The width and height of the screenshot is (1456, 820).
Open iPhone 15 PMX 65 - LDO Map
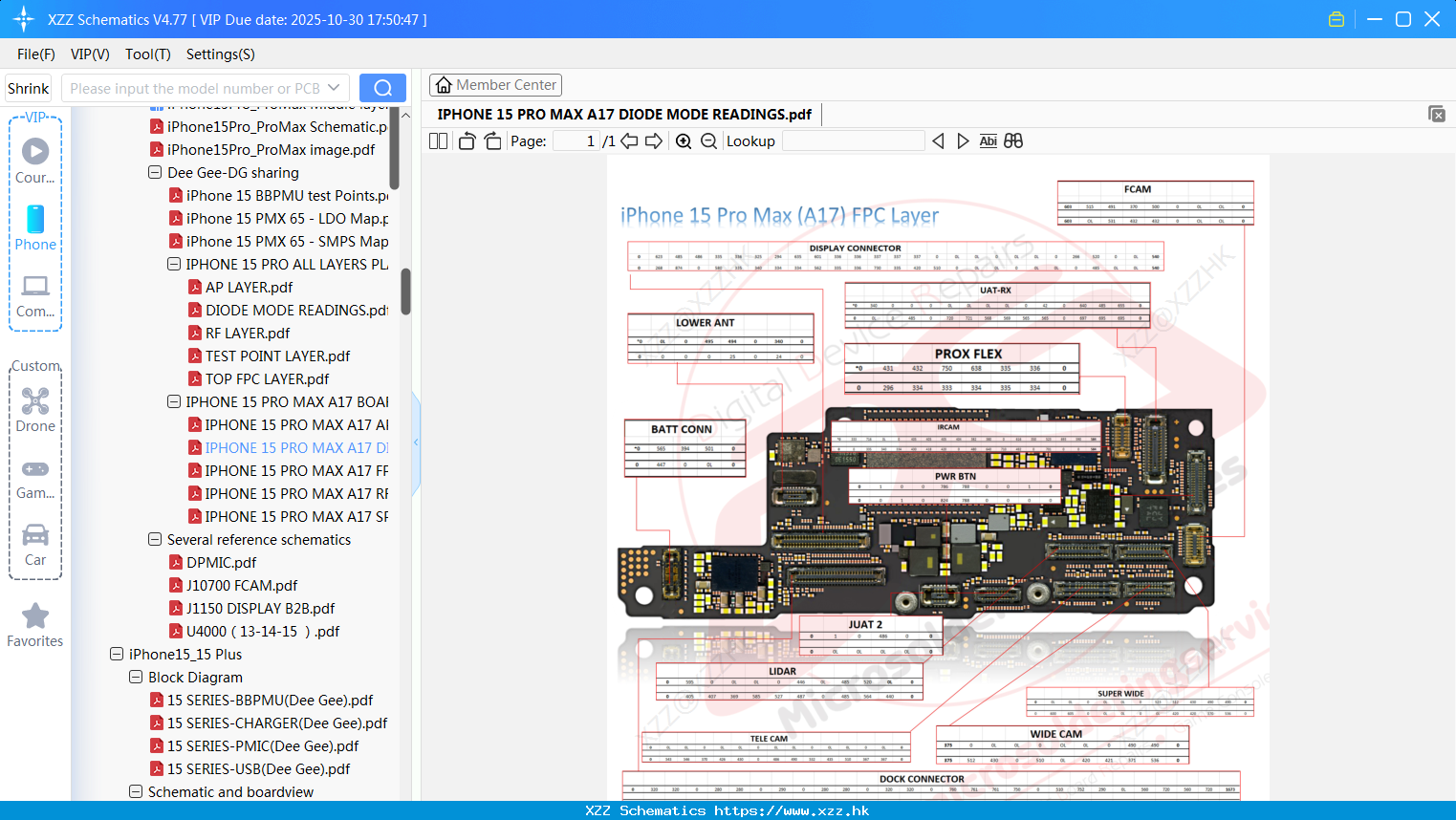pos(287,218)
